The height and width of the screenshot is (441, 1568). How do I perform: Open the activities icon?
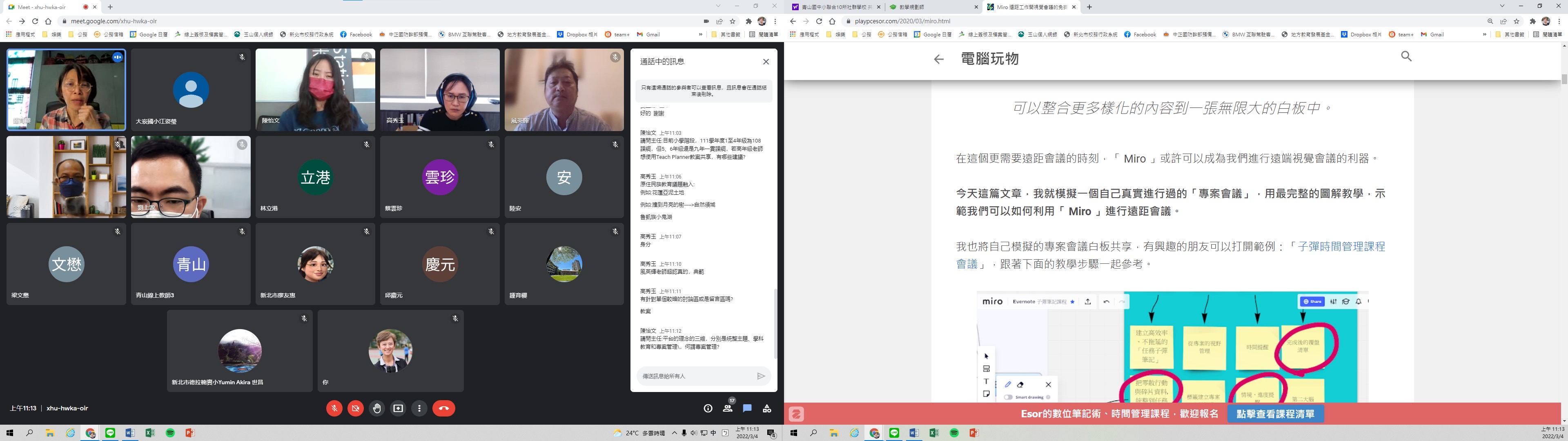tap(767, 408)
